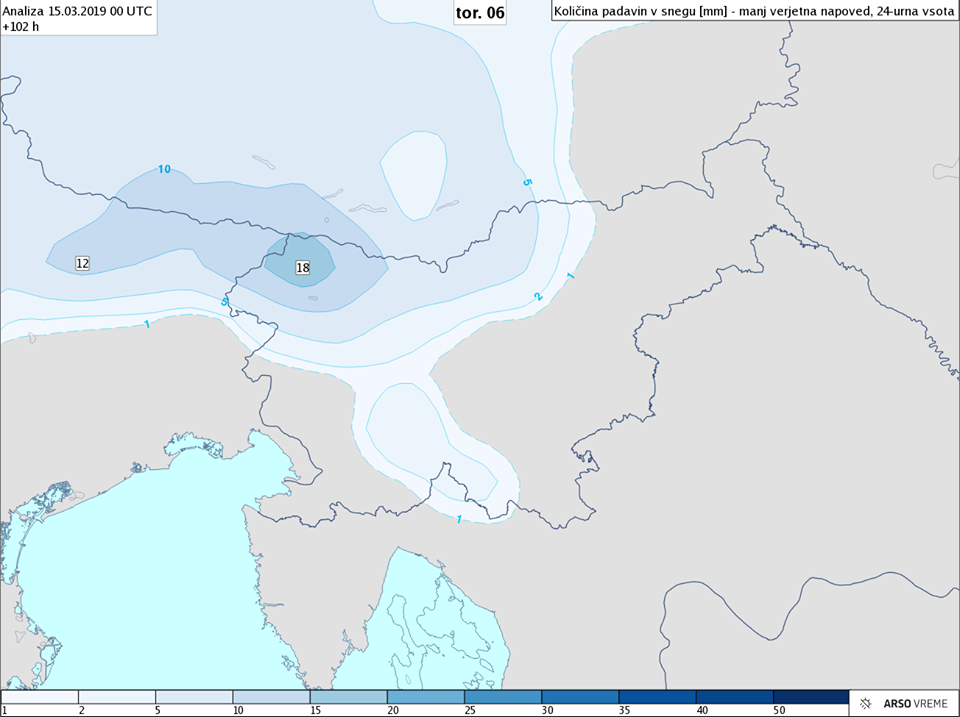The width and height of the screenshot is (960, 717).
Task: Select the 1–2 mm legend color swatch
Action: pyautogui.click(x=40, y=696)
